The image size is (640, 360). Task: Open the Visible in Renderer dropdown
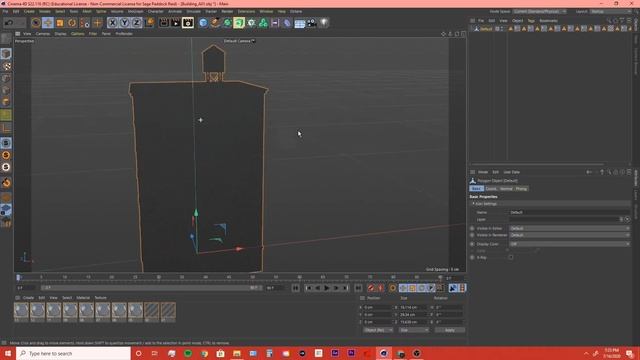569,235
